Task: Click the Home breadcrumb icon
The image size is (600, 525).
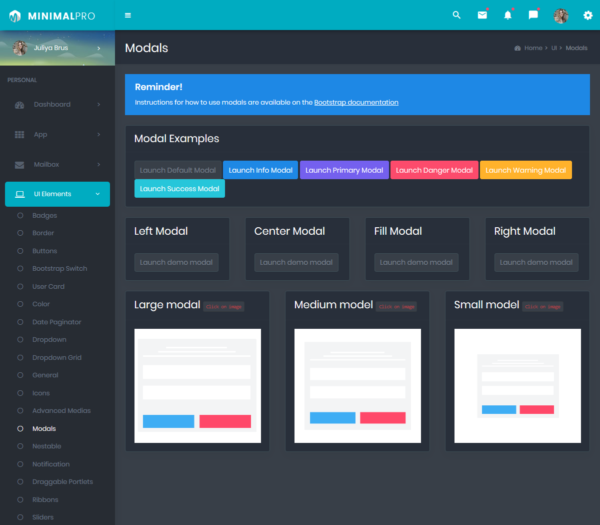Action: point(517,48)
